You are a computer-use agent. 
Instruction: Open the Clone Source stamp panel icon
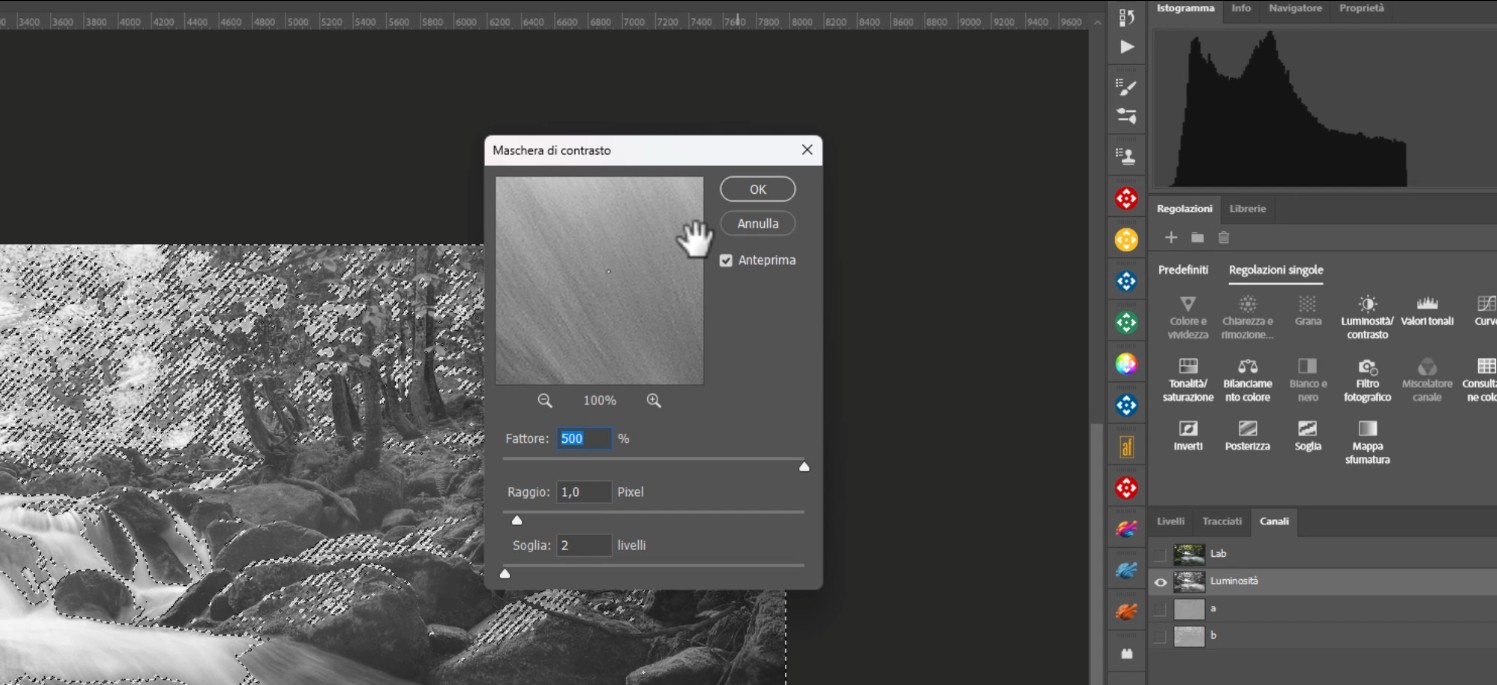(1127, 156)
